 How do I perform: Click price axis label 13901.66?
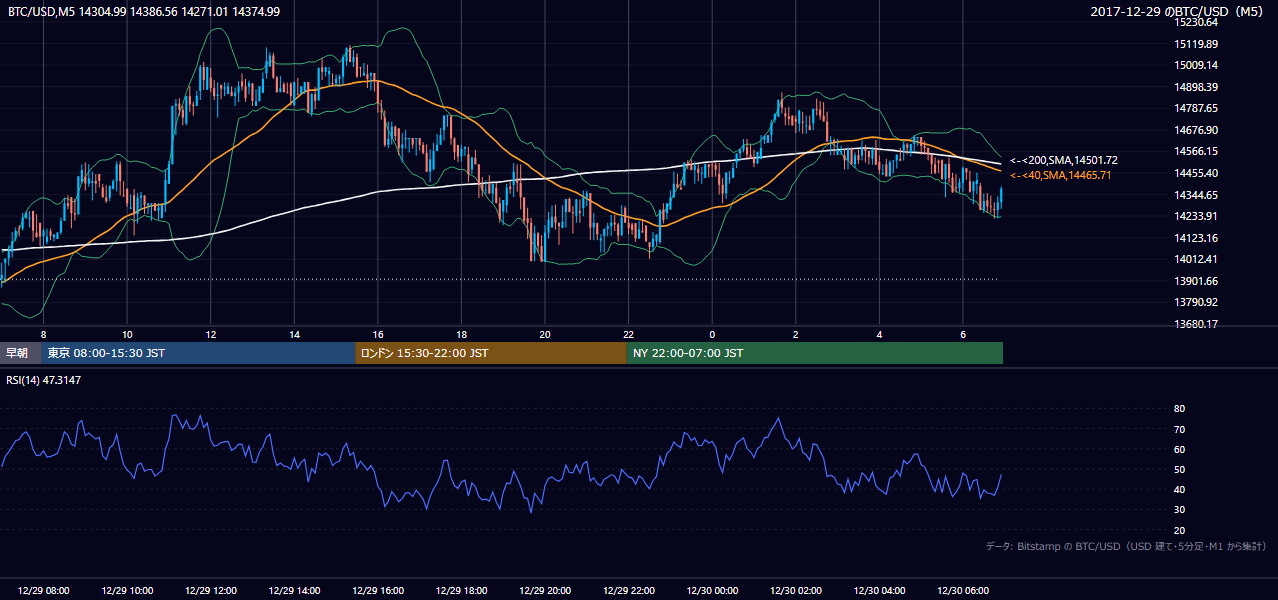(x=1195, y=281)
